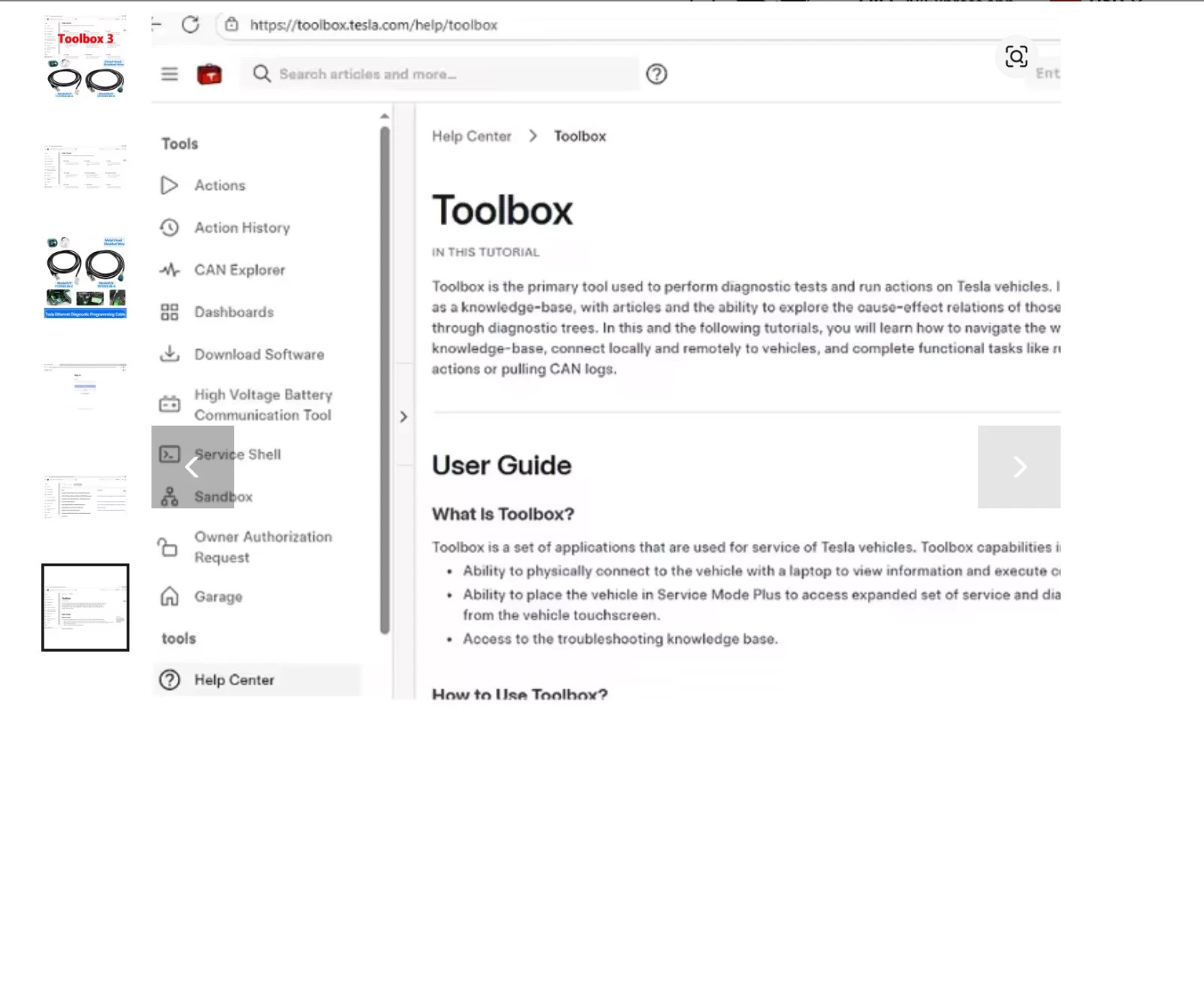This screenshot has width=1204, height=1000.
Task: Click the Owner Authorization Request icon
Action: [x=167, y=547]
